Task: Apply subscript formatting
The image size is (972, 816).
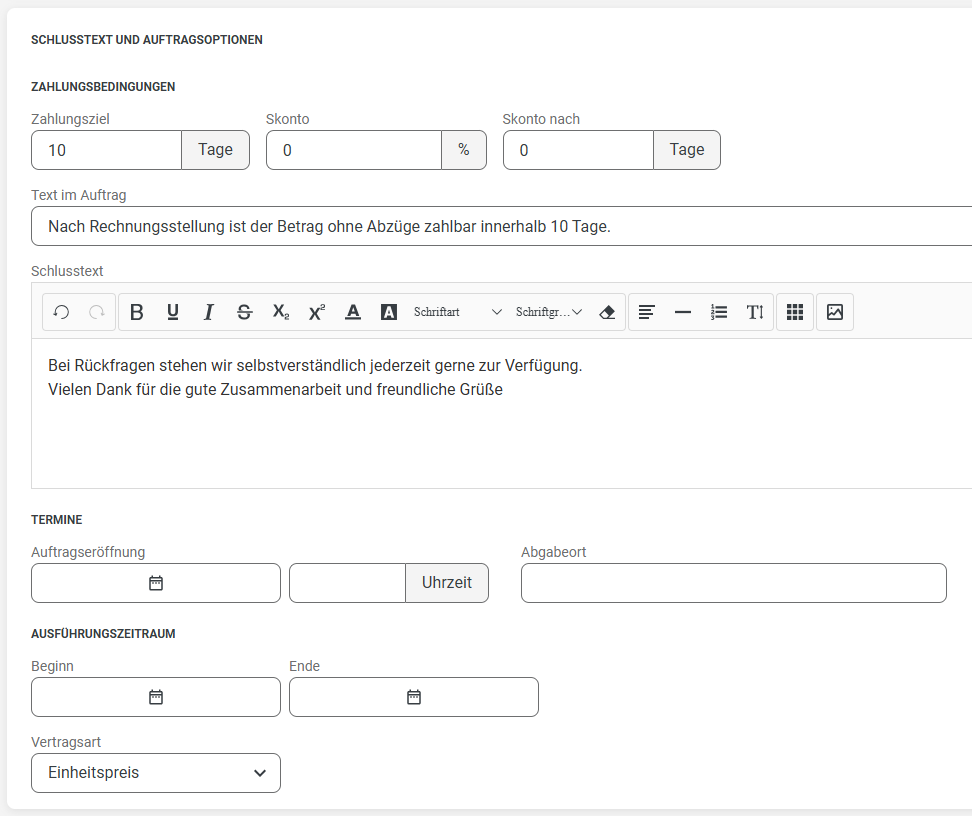Action: point(281,312)
